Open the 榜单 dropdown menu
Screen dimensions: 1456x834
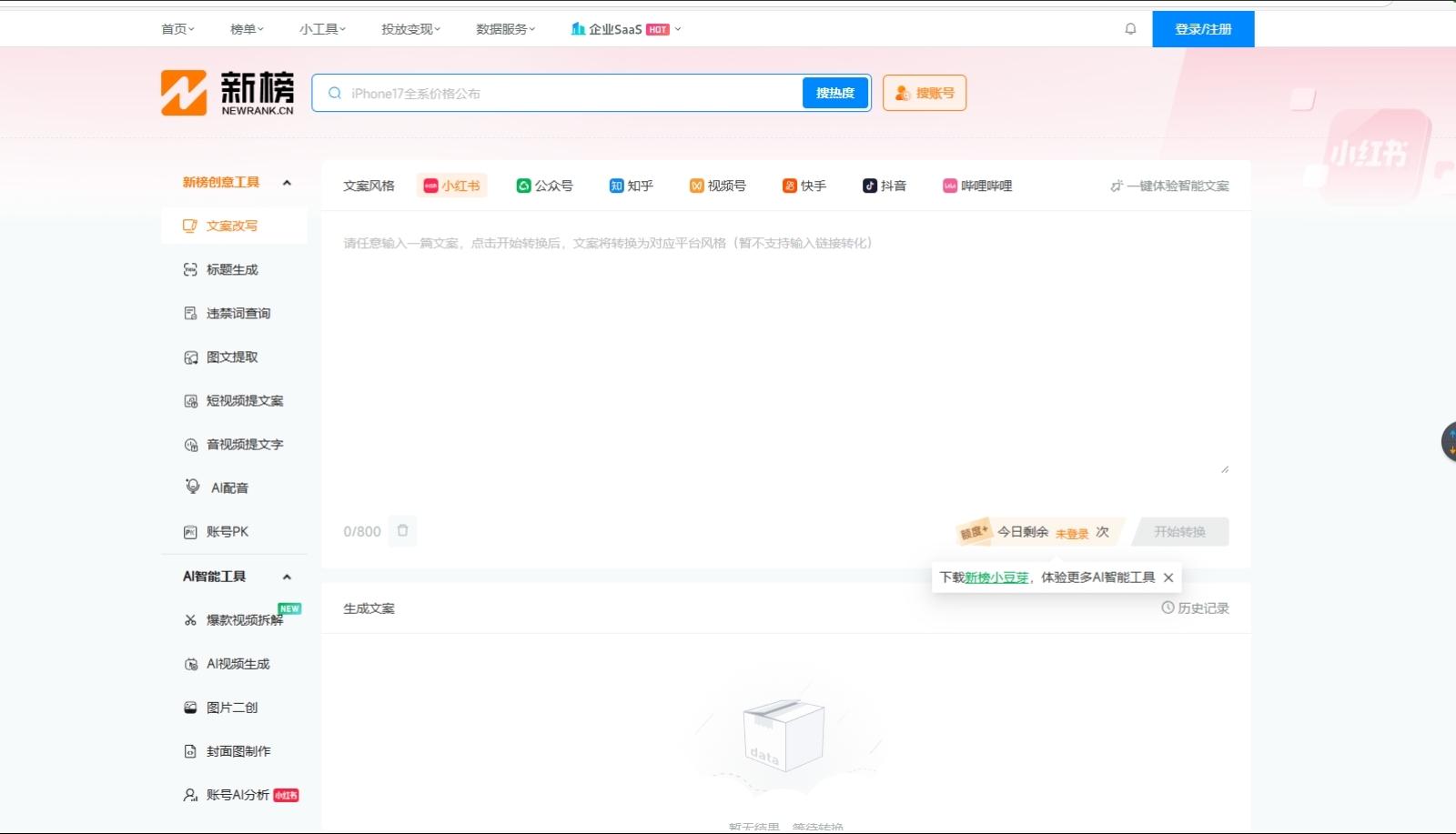(x=246, y=28)
